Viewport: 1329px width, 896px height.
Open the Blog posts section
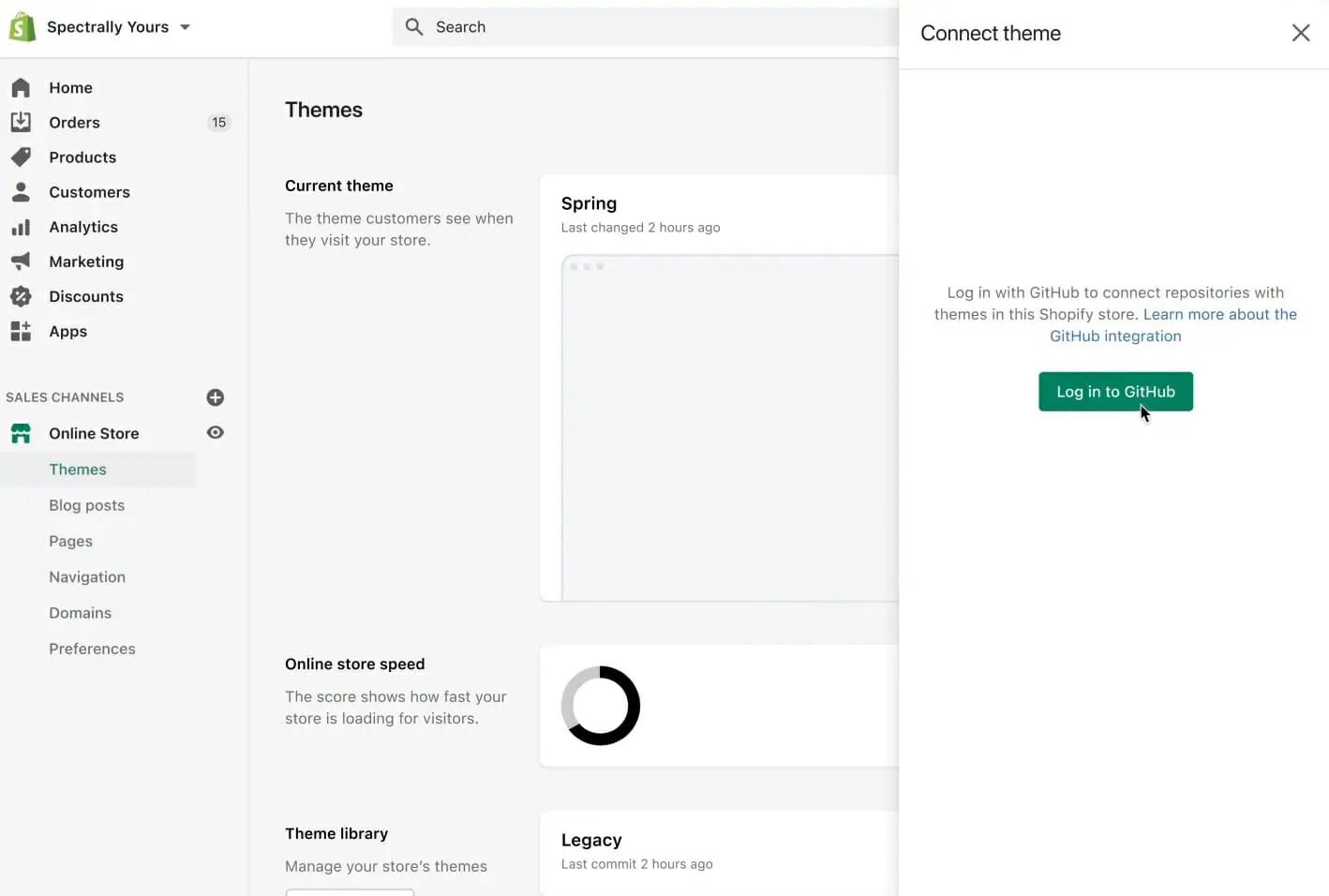(x=86, y=505)
